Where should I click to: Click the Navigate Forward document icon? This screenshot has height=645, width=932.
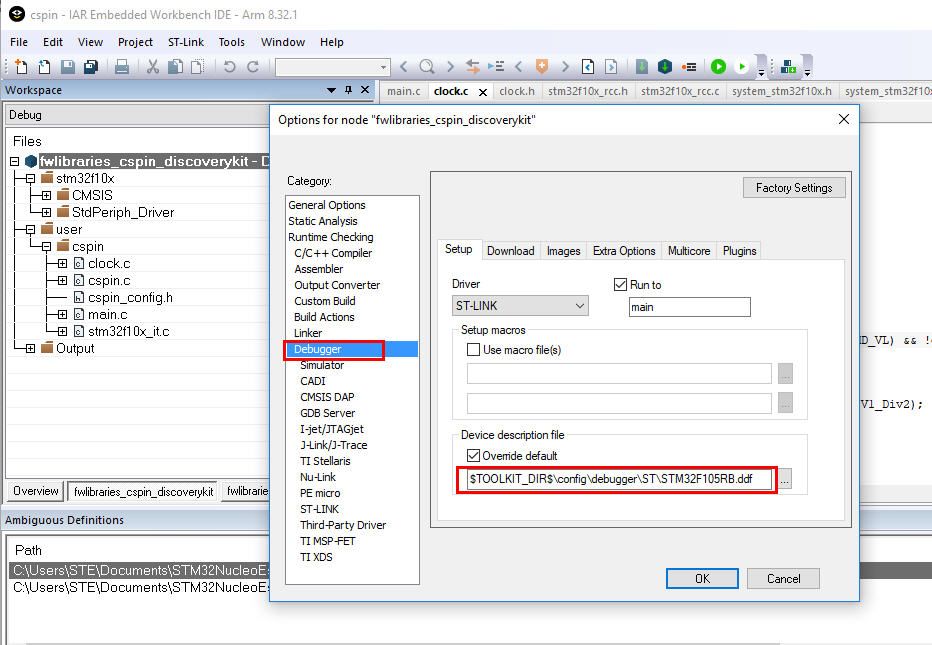pos(611,67)
